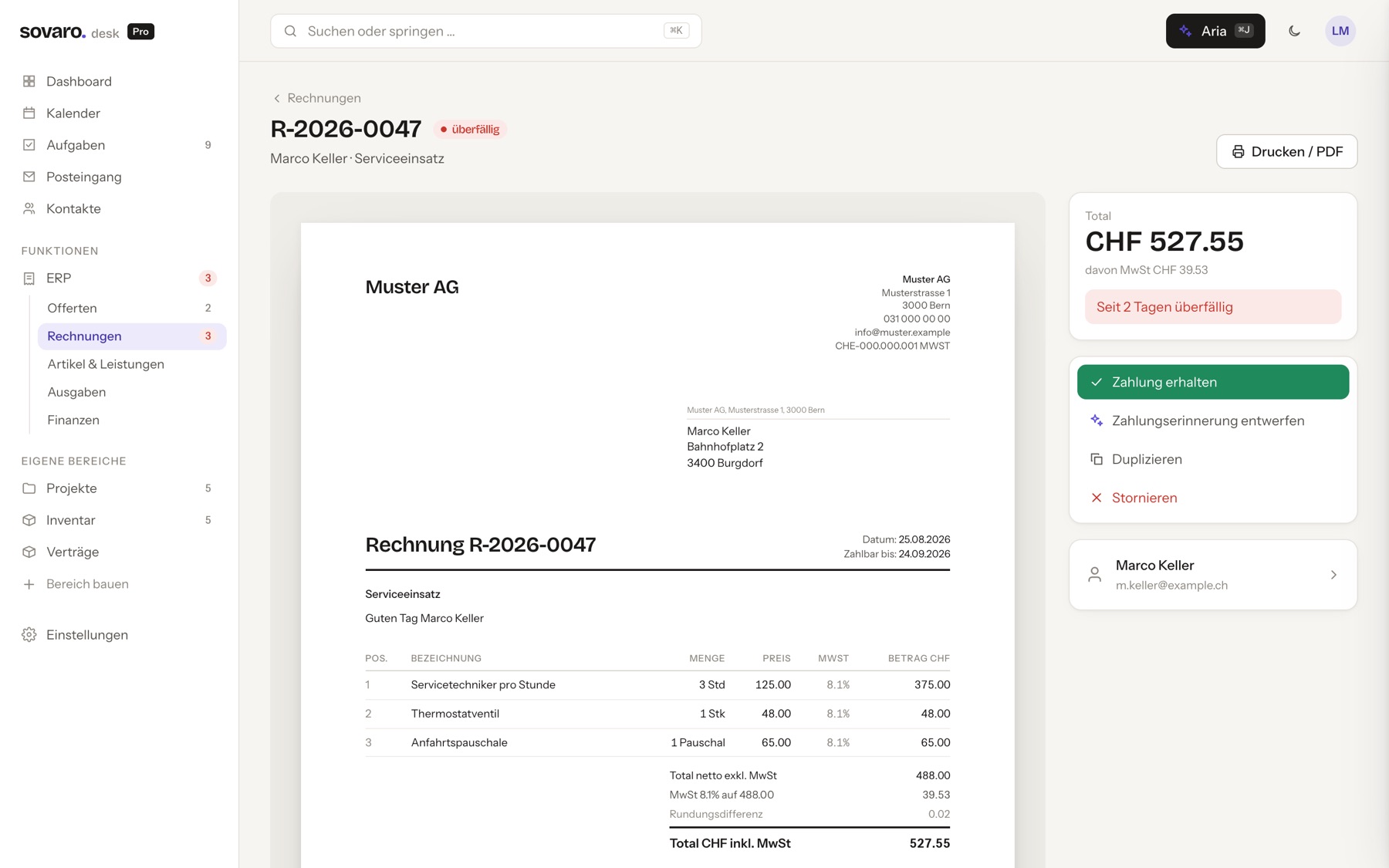
Task: Click the Thermostatventil line item
Action: pos(657,714)
